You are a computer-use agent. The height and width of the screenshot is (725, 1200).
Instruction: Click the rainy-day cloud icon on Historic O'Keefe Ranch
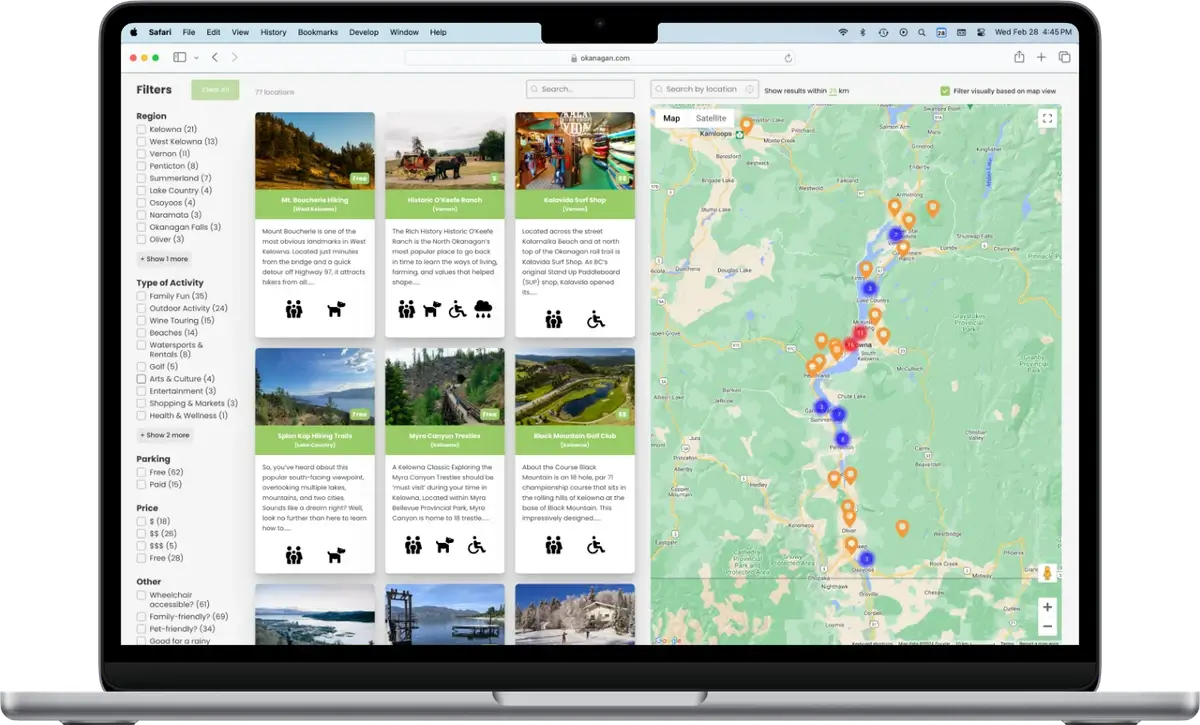pyautogui.click(x=483, y=309)
